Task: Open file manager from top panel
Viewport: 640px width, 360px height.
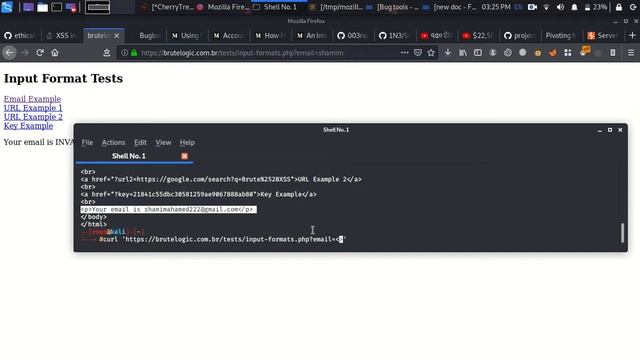Action: pyautogui.click(x=42, y=7)
